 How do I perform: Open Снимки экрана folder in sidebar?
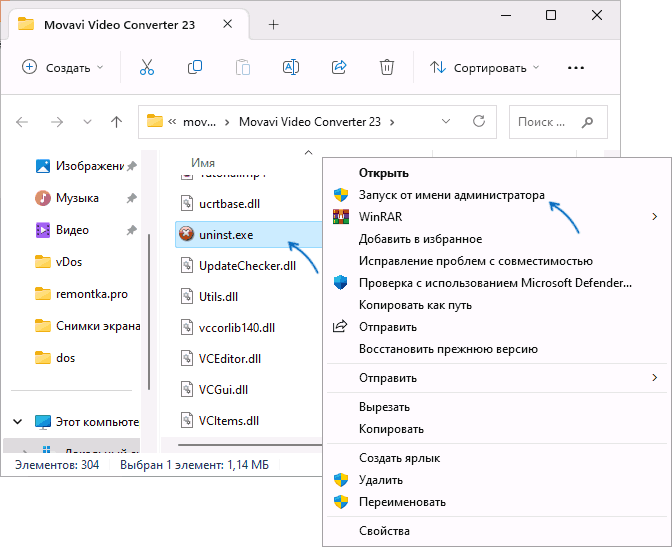click(86, 326)
